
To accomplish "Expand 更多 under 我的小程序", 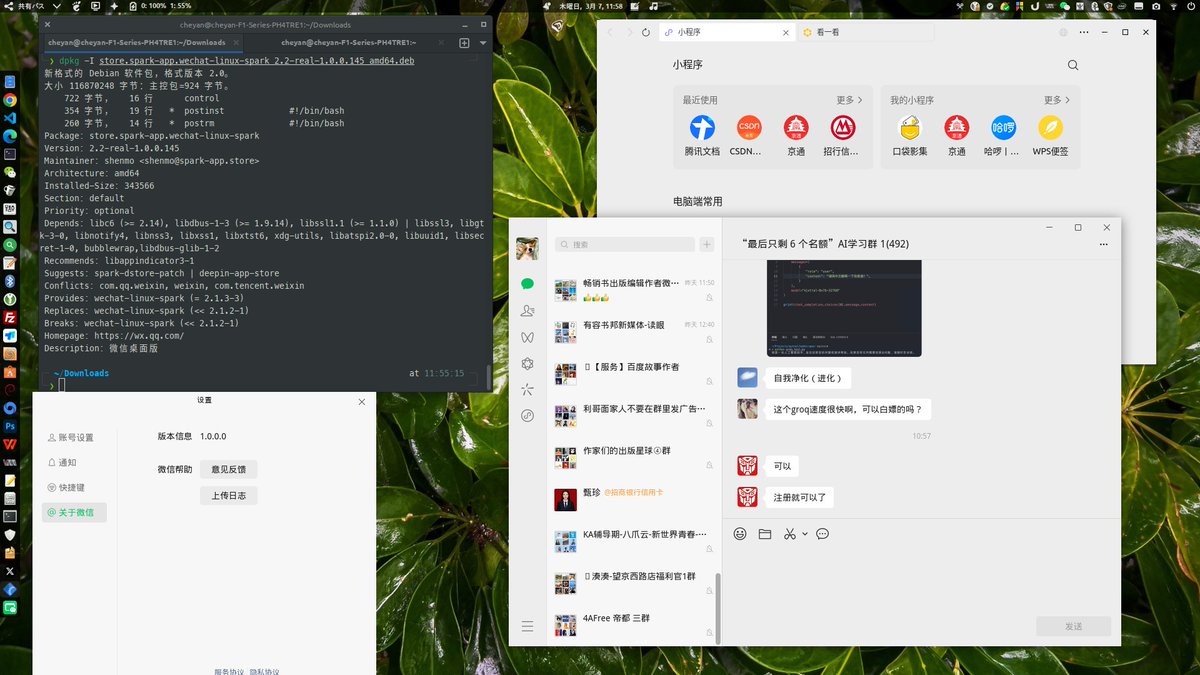I will (x=1056, y=100).
